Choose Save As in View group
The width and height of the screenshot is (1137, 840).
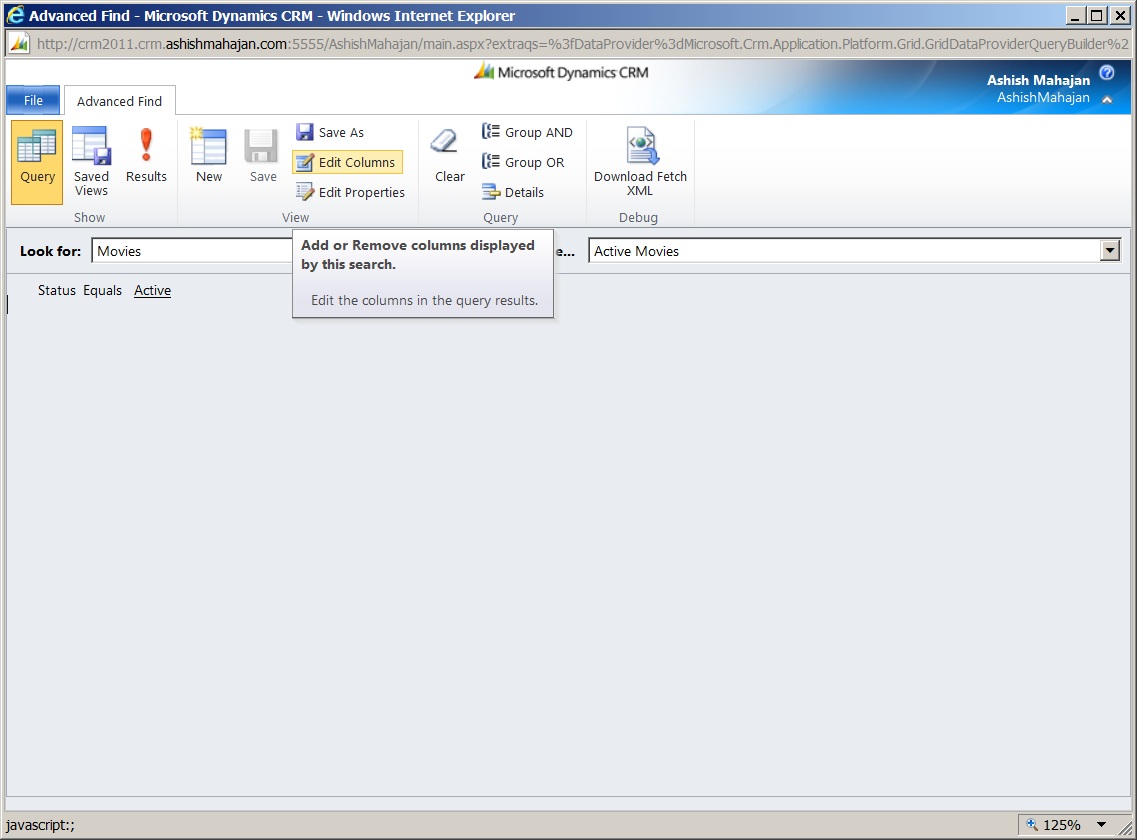(331, 132)
